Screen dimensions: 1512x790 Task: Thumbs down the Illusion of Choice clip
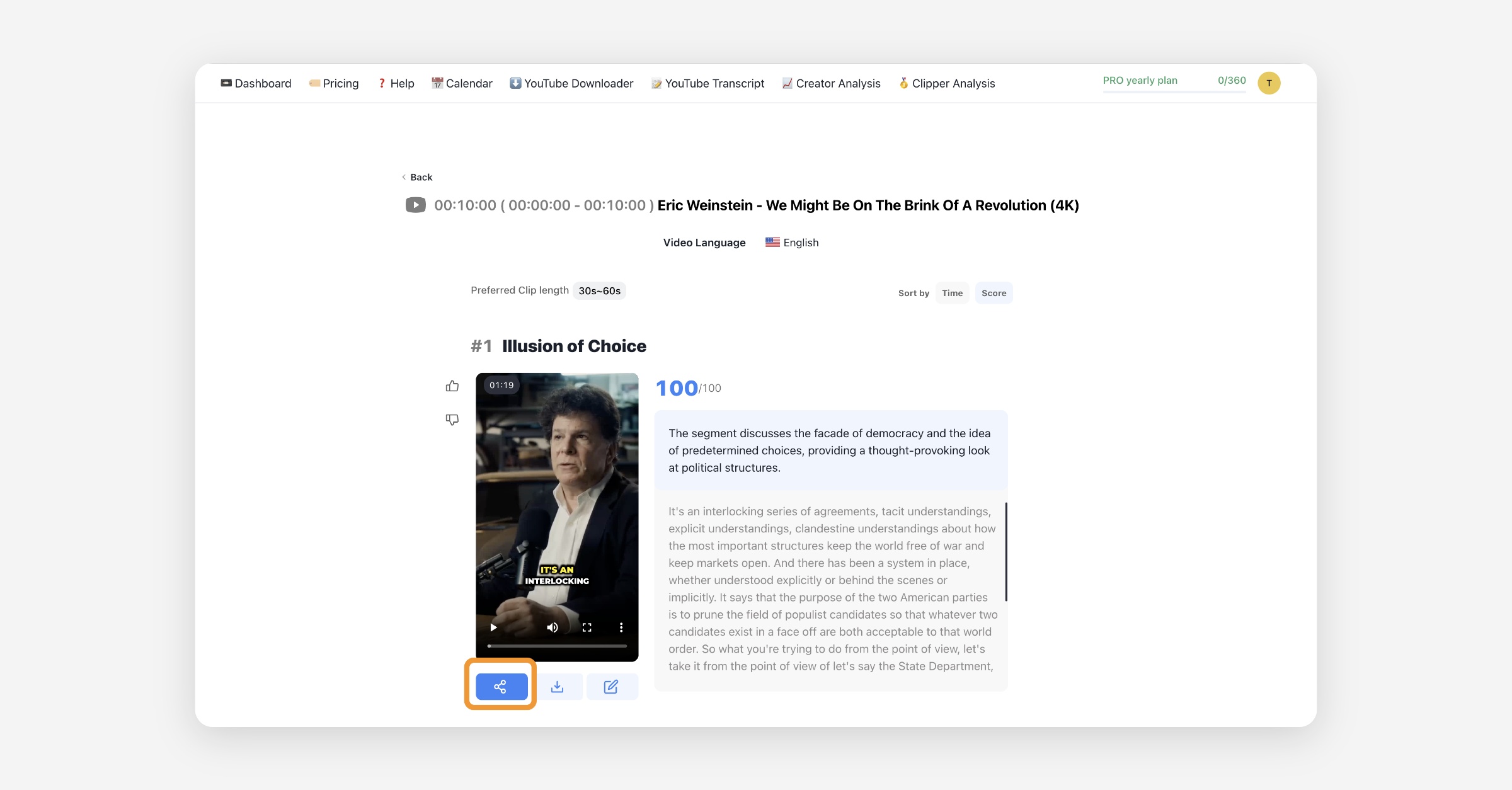tap(452, 420)
